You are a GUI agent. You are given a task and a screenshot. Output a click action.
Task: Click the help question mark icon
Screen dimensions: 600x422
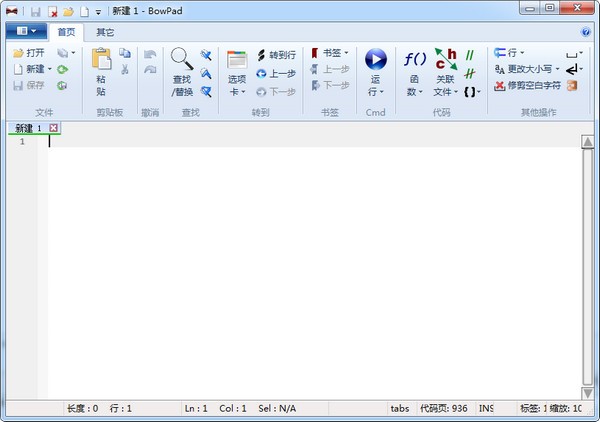pyautogui.click(x=587, y=32)
